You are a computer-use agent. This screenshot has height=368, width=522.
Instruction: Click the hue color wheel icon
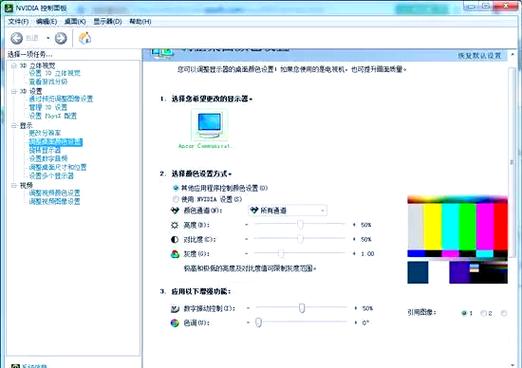(x=175, y=323)
